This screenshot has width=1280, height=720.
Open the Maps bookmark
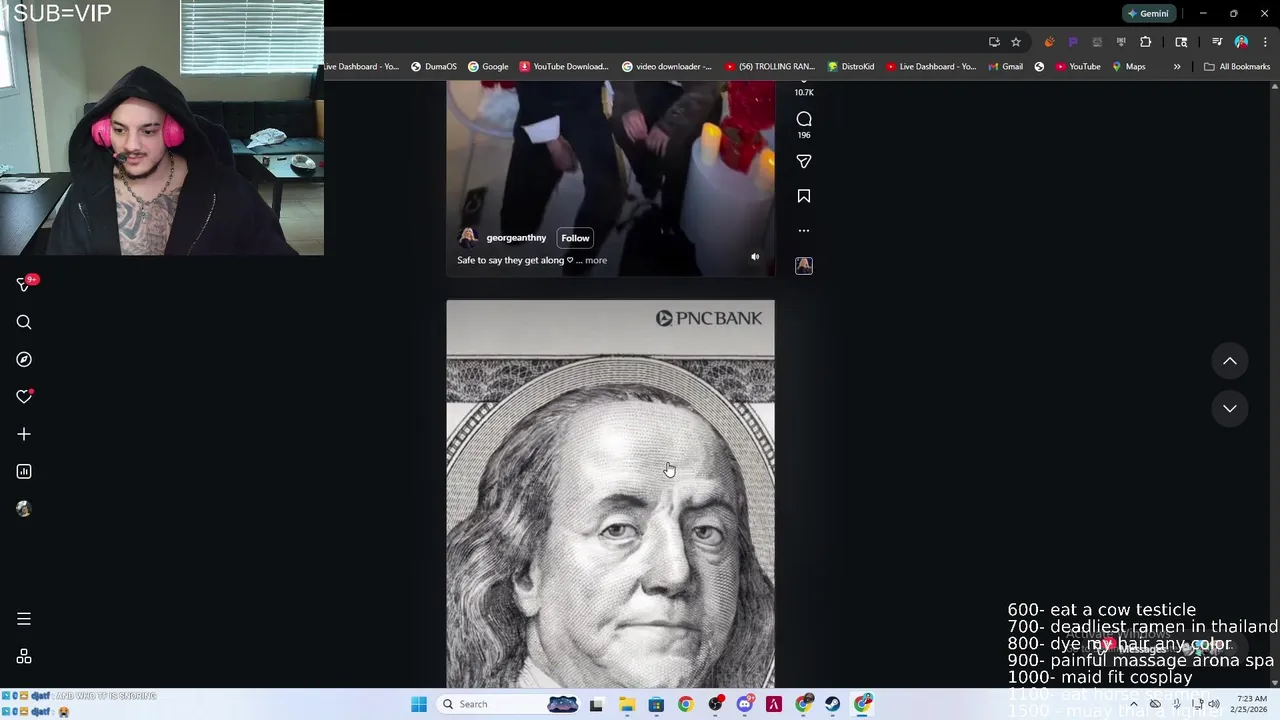click(x=1129, y=67)
